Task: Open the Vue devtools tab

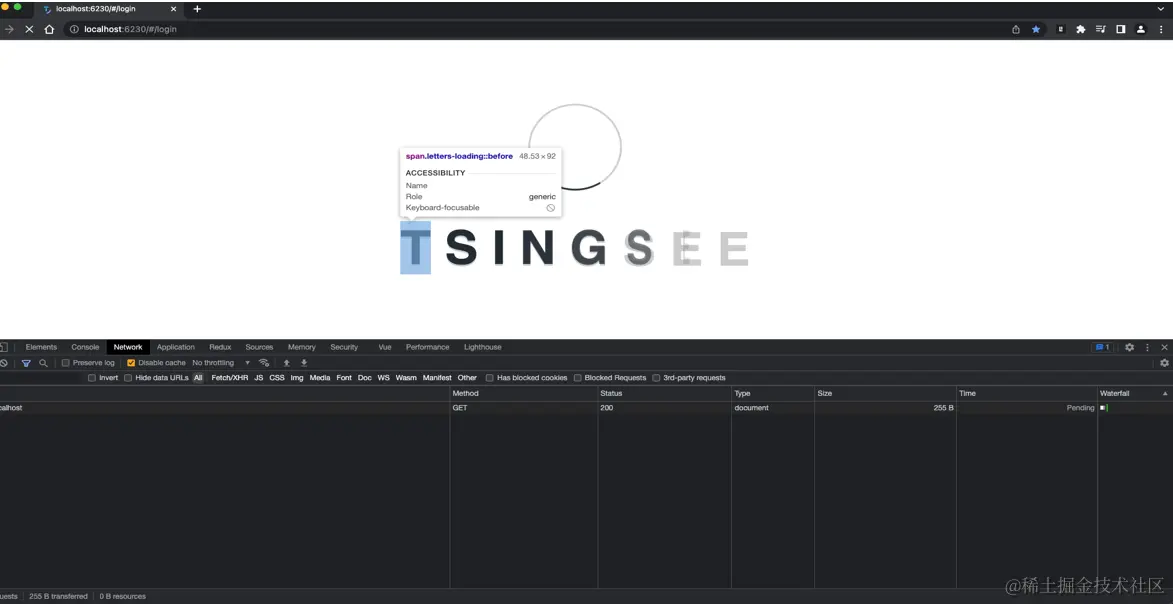Action: (385, 347)
